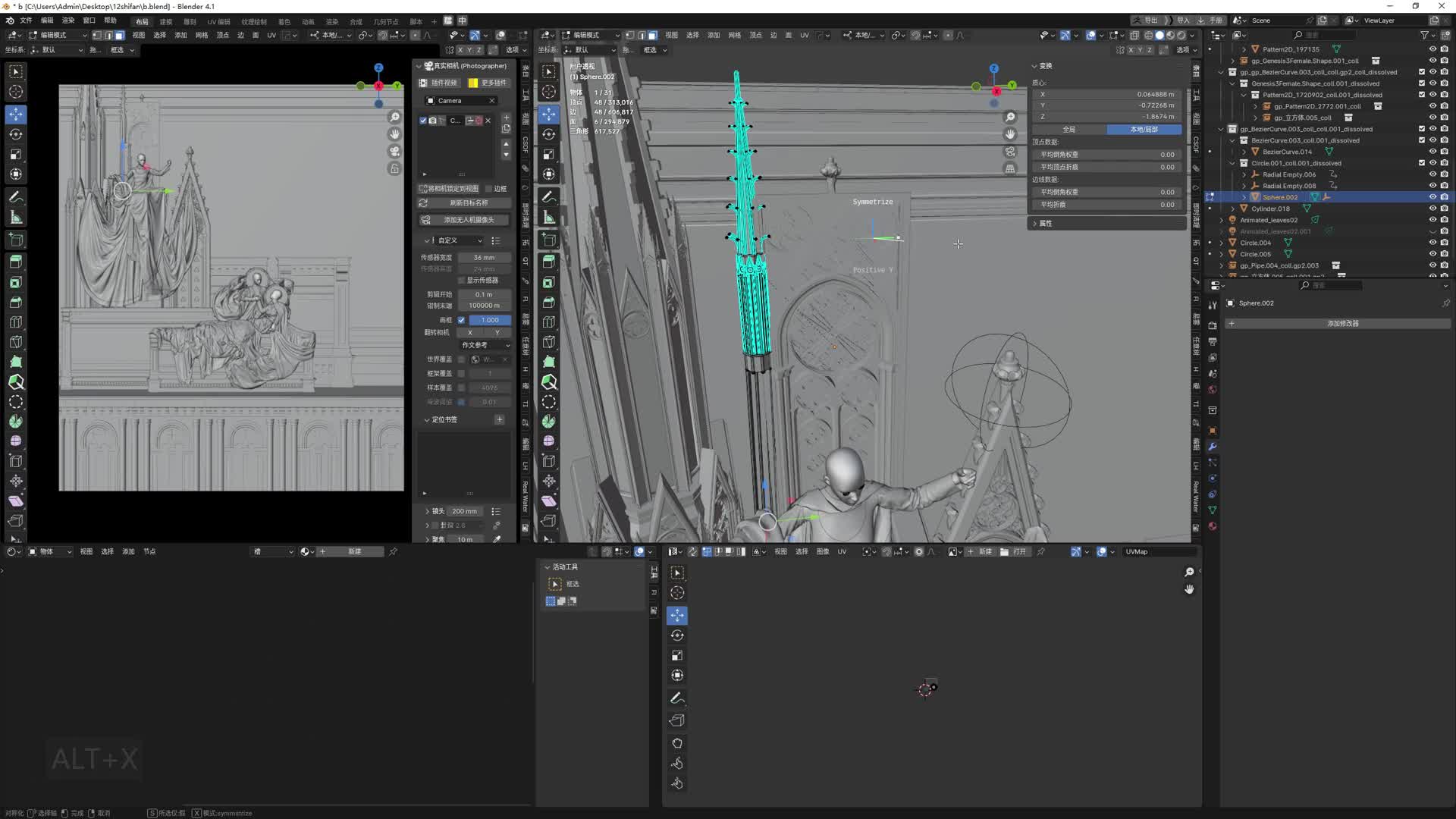Click the UV menu in the UV editor header
Image resolution: width=1456 pixels, height=819 pixels.
pos(842,551)
